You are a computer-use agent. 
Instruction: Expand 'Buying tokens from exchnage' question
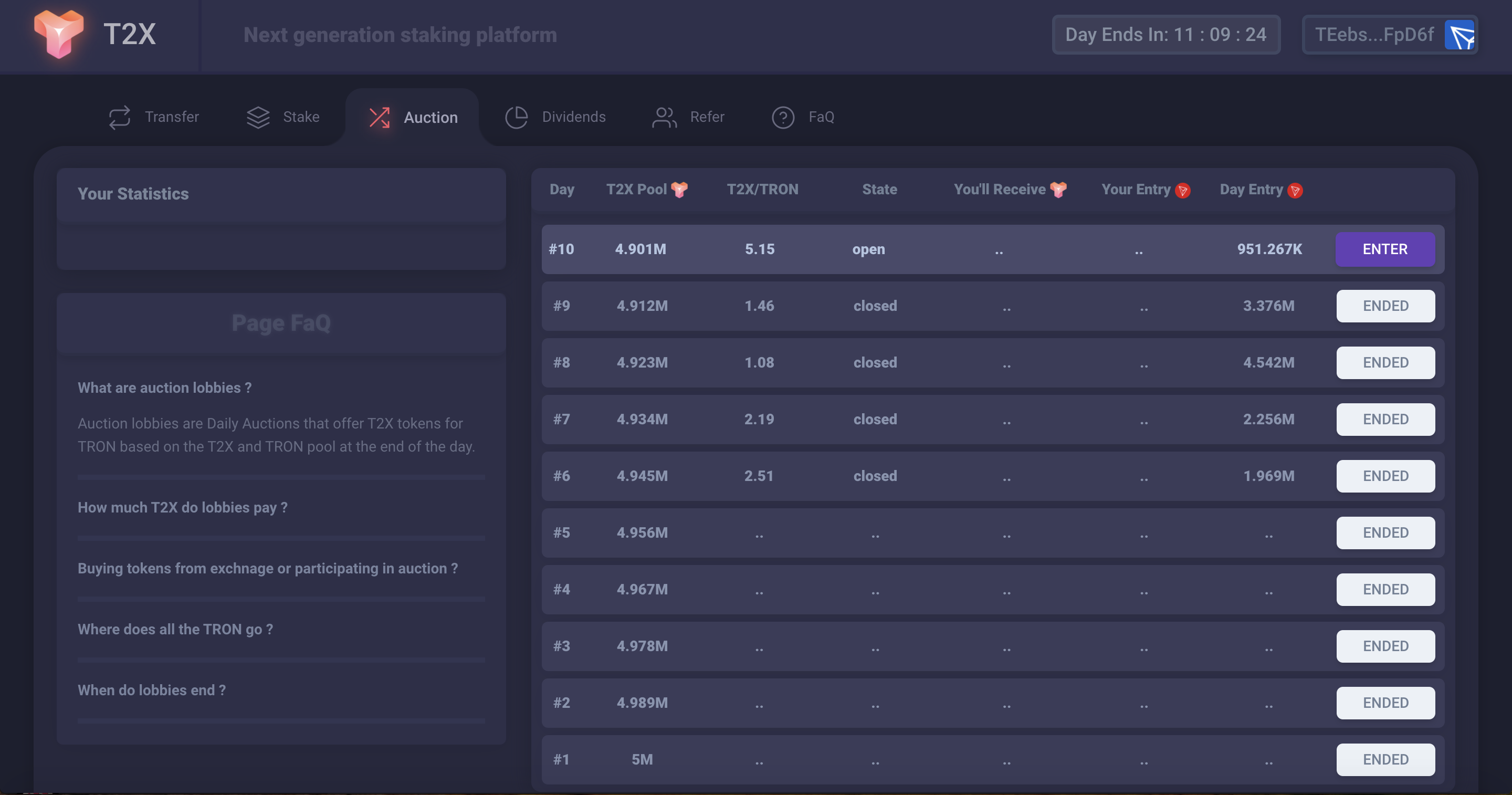(268, 568)
